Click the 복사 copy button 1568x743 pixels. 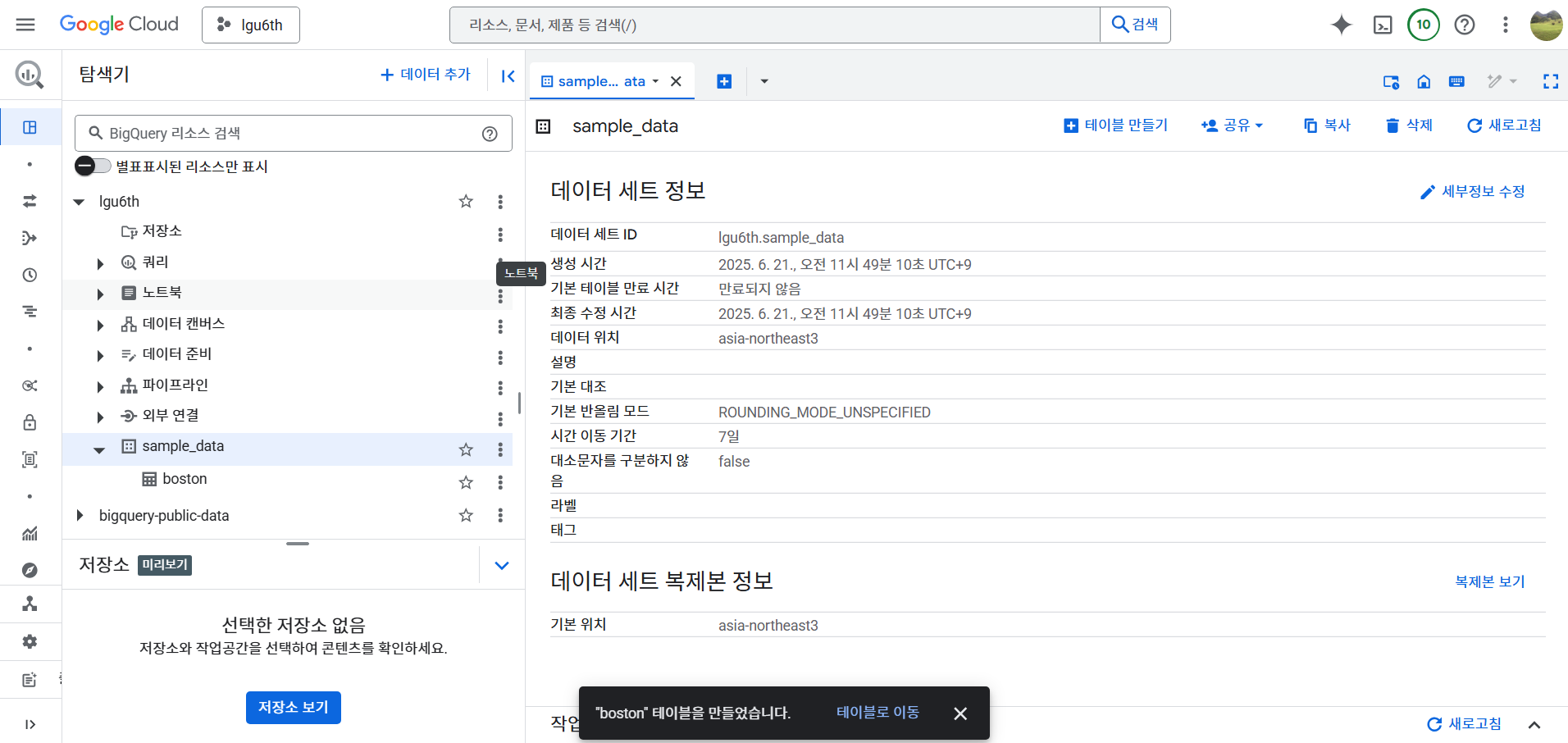(1327, 125)
